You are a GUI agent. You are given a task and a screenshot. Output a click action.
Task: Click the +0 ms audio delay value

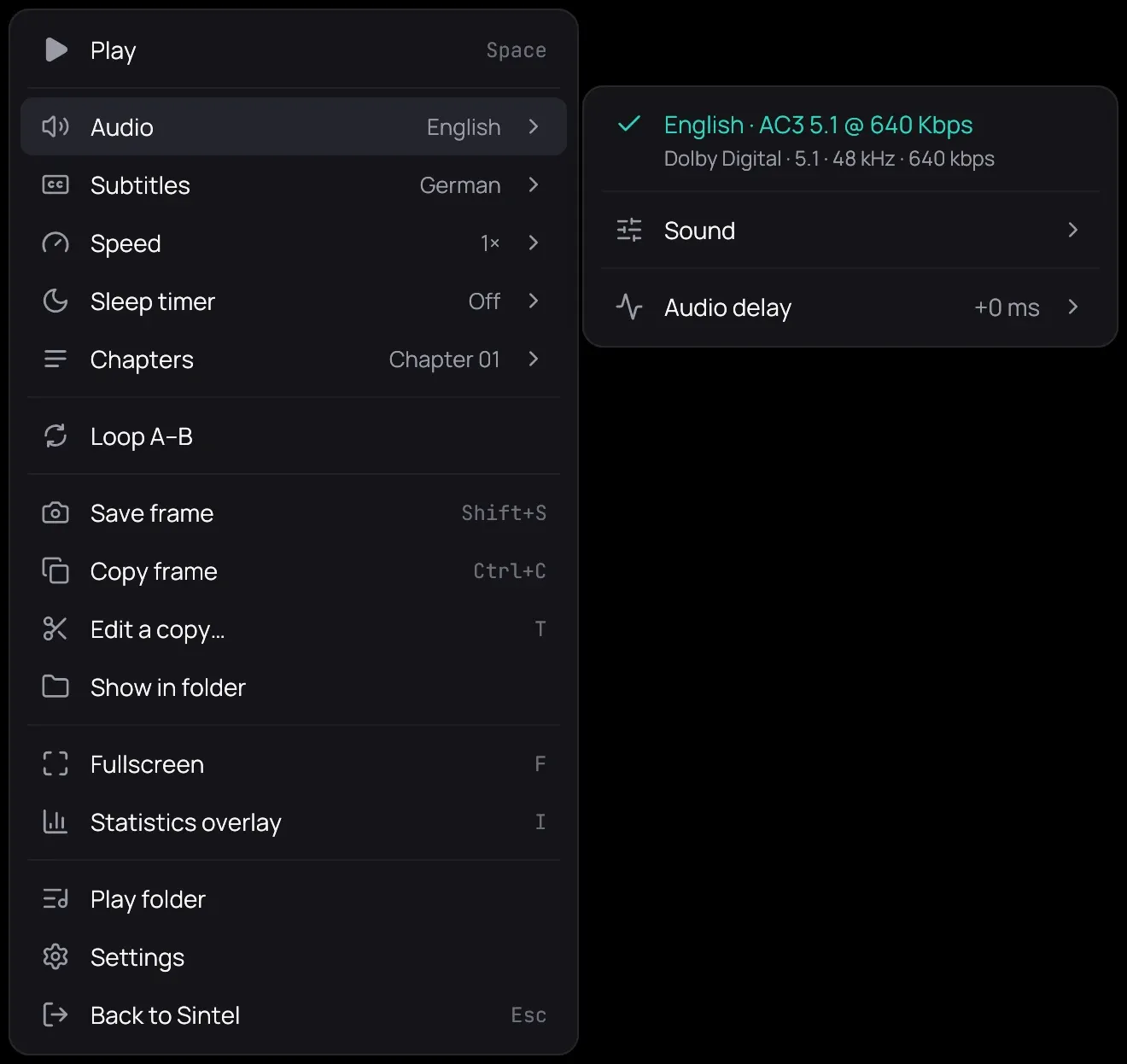pyautogui.click(x=1007, y=307)
